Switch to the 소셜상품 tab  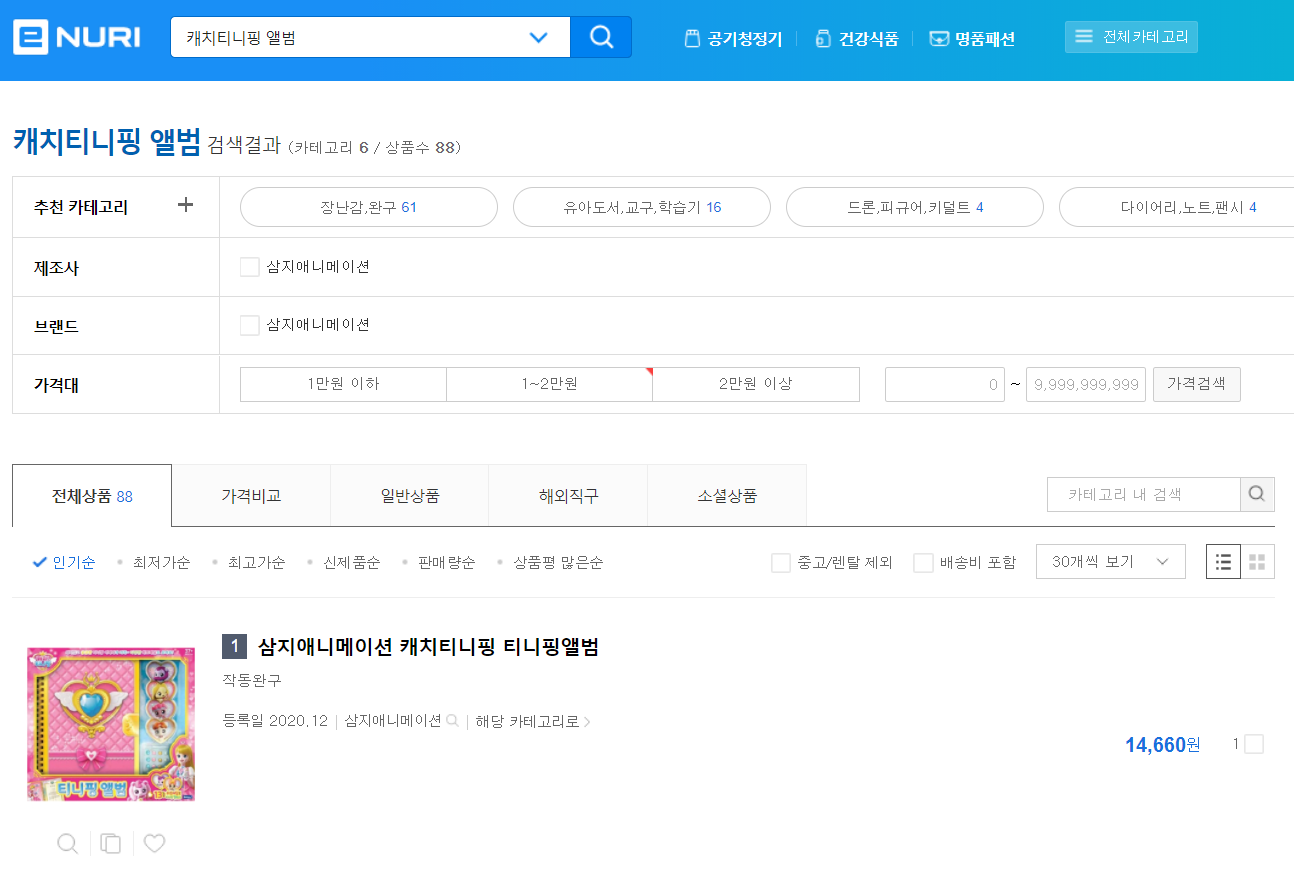[727, 496]
